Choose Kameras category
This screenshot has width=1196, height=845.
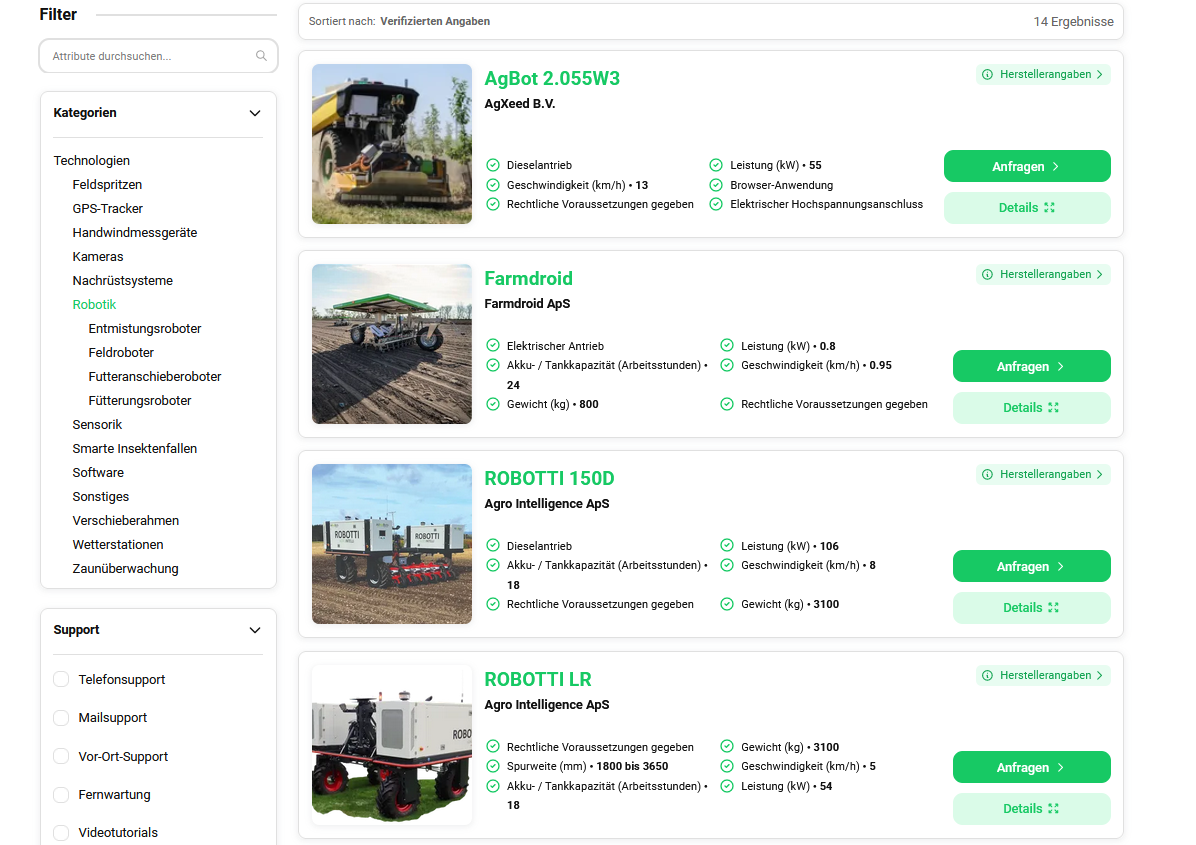point(98,256)
